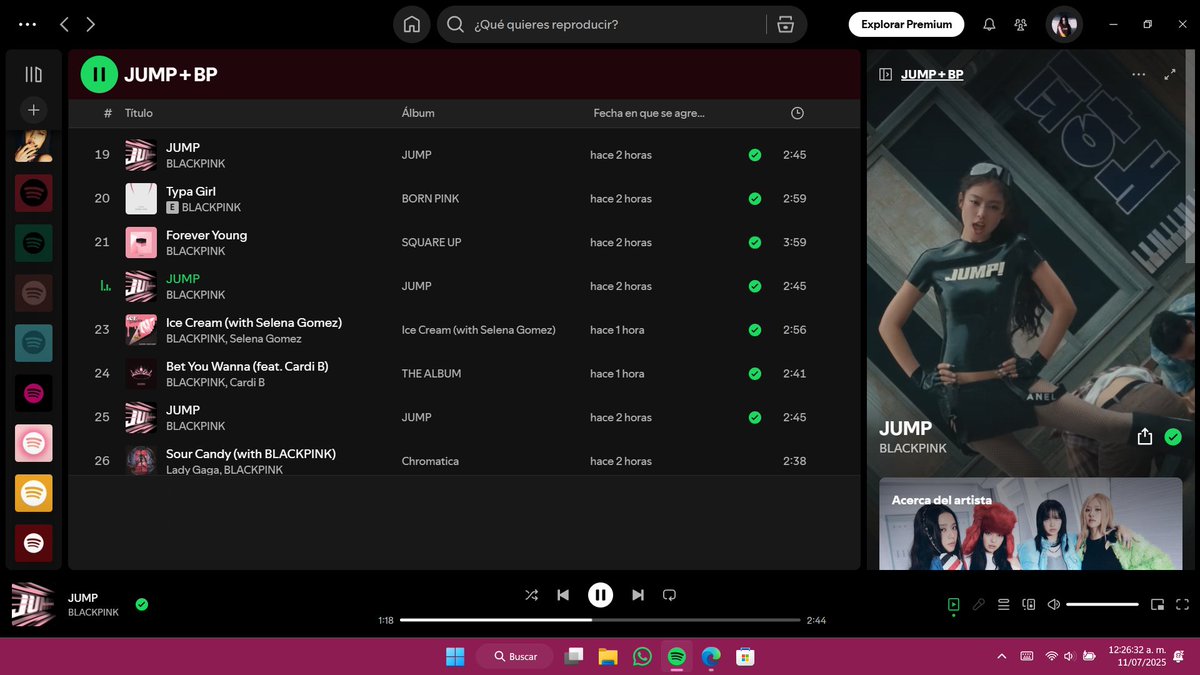This screenshot has width=1200, height=675.
Task: Sort by the Álbum column header
Action: click(x=418, y=113)
